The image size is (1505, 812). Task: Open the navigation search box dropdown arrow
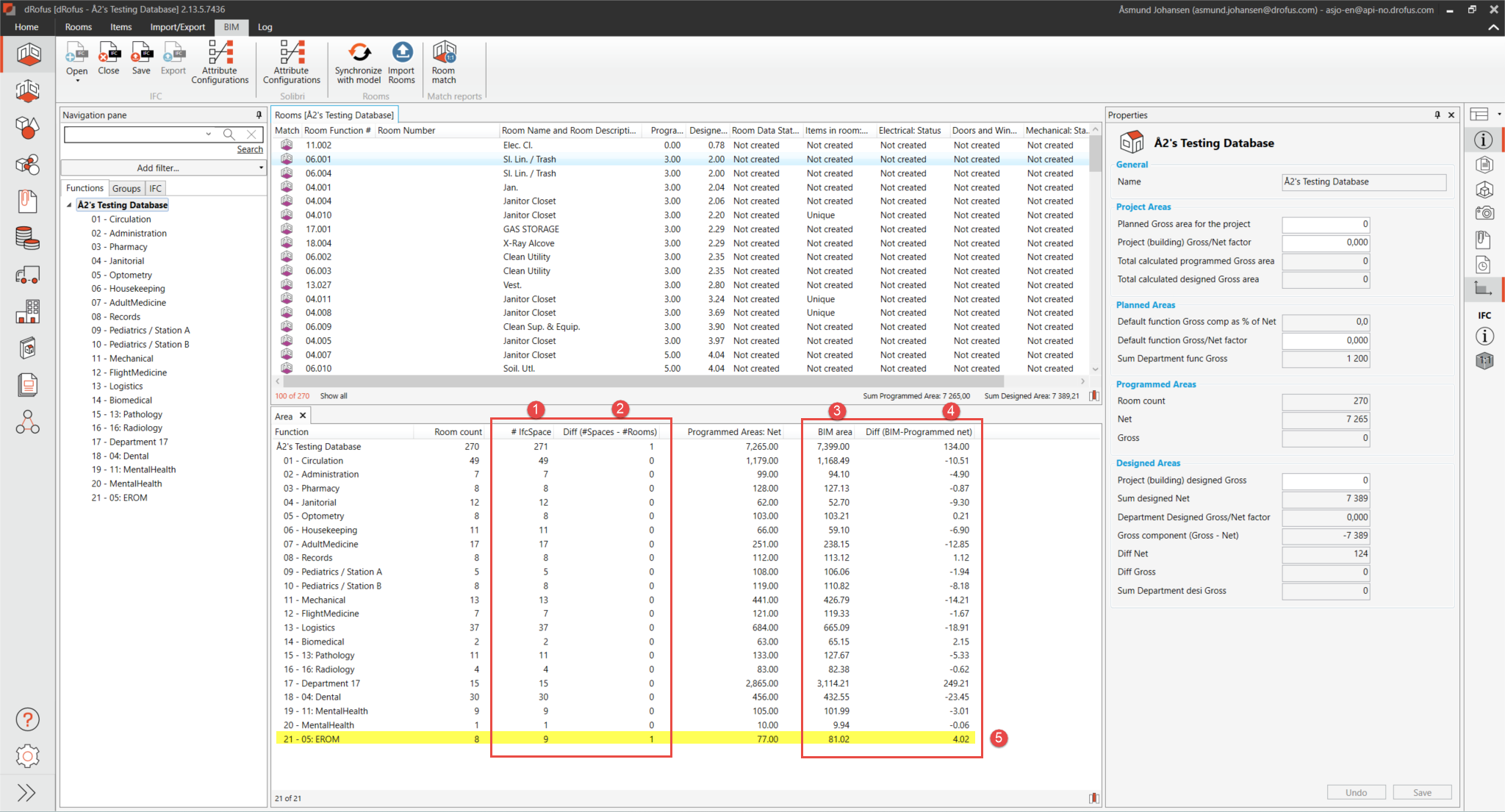pos(209,134)
